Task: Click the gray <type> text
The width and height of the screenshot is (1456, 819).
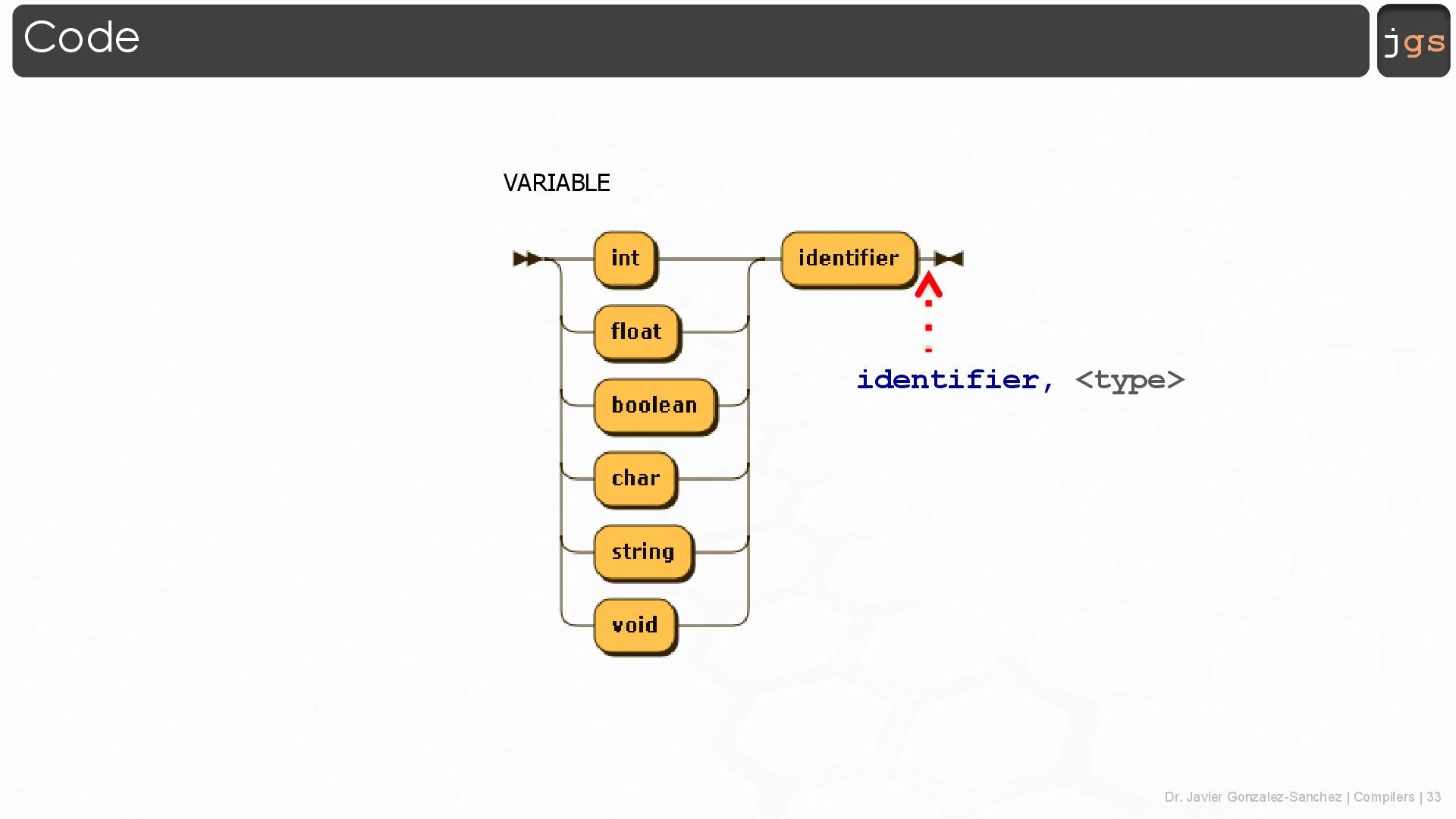Action: (x=1129, y=379)
